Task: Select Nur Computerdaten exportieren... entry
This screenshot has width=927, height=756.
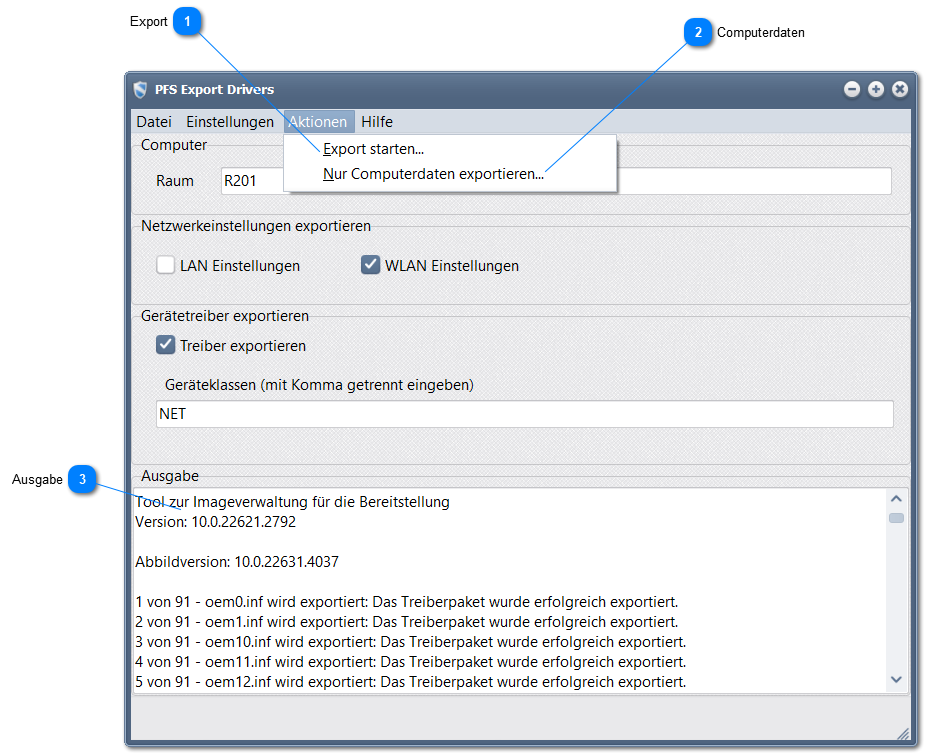Action: 433,174
